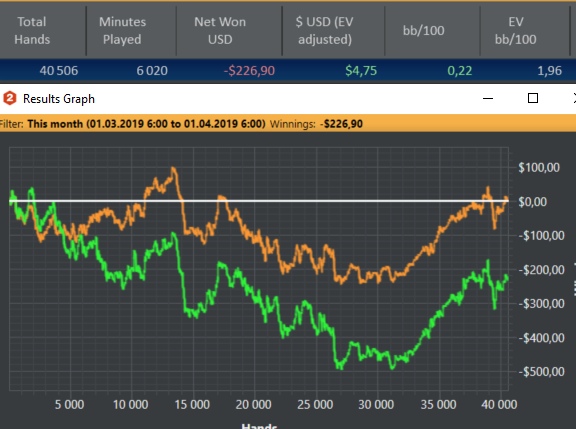Maximize the Results Graph window
The width and height of the screenshot is (576, 429).
click(533, 98)
